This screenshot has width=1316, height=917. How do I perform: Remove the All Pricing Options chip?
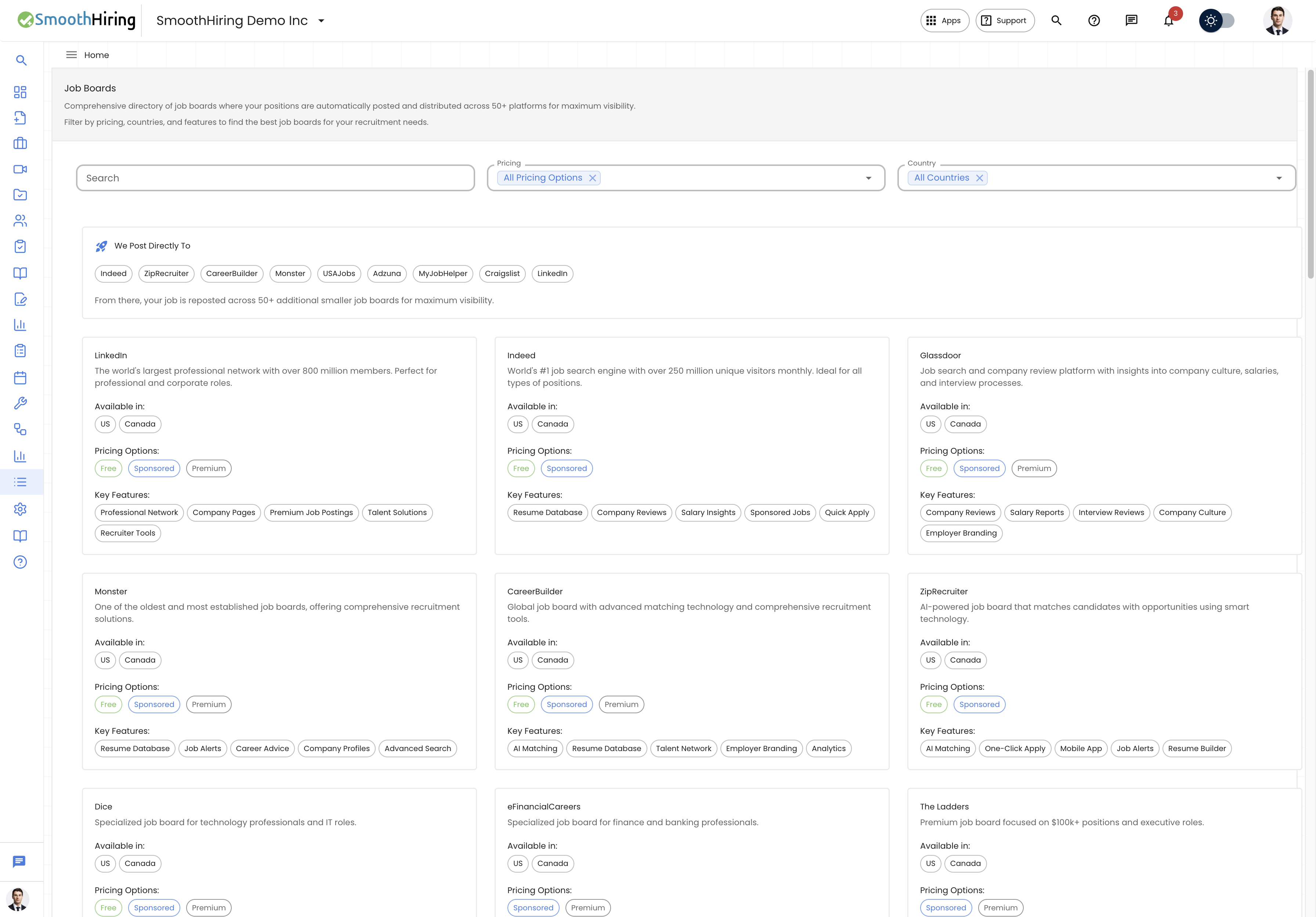point(593,178)
